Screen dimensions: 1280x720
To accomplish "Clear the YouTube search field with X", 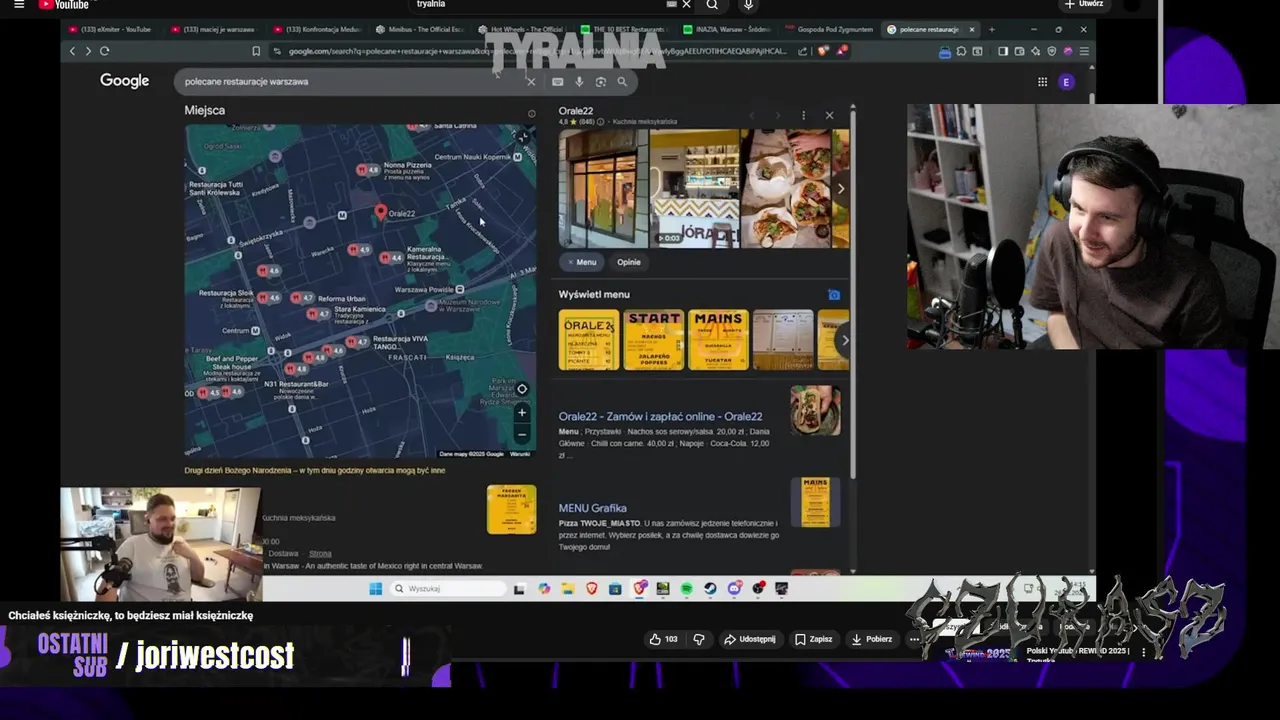I will [686, 5].
